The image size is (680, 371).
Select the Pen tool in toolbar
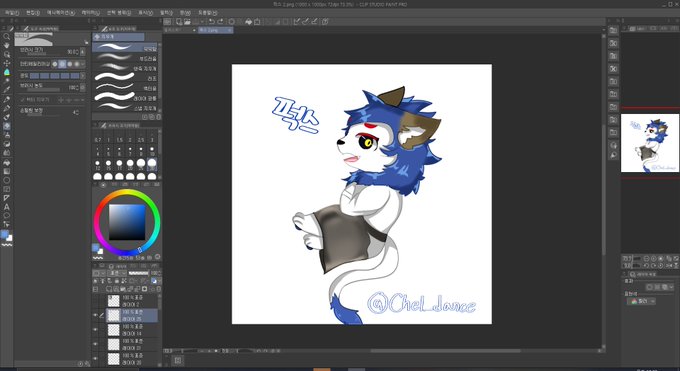(x=7, y=99)
